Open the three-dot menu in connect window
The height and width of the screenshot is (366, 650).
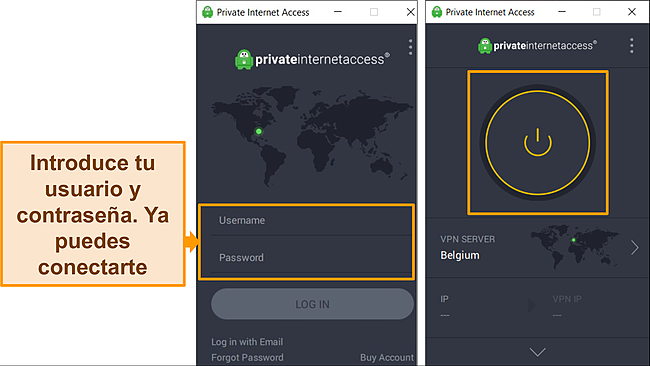tap(631, 45)
